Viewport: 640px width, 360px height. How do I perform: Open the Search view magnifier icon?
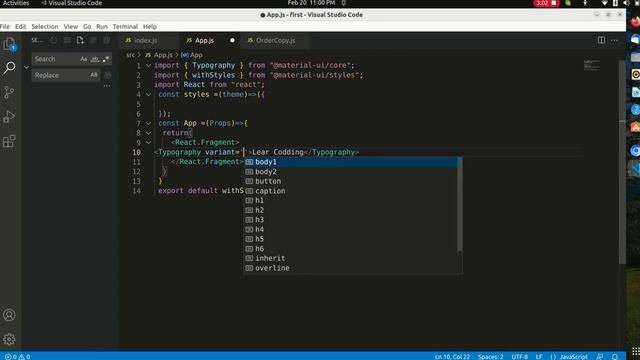(x=9, y=67)
